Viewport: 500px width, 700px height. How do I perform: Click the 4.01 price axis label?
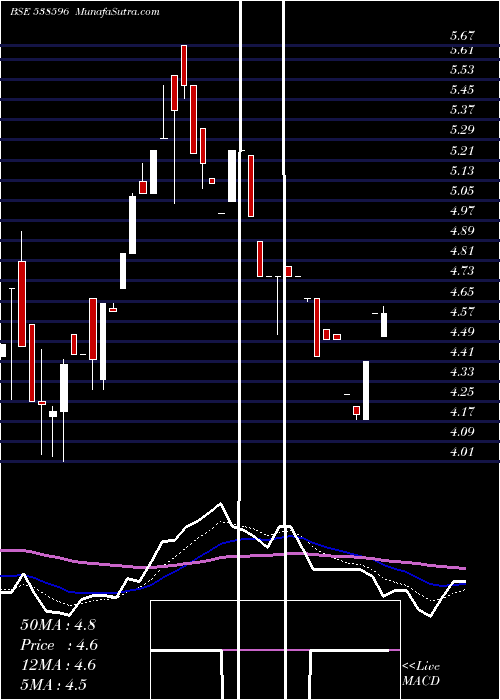(462, 452)
